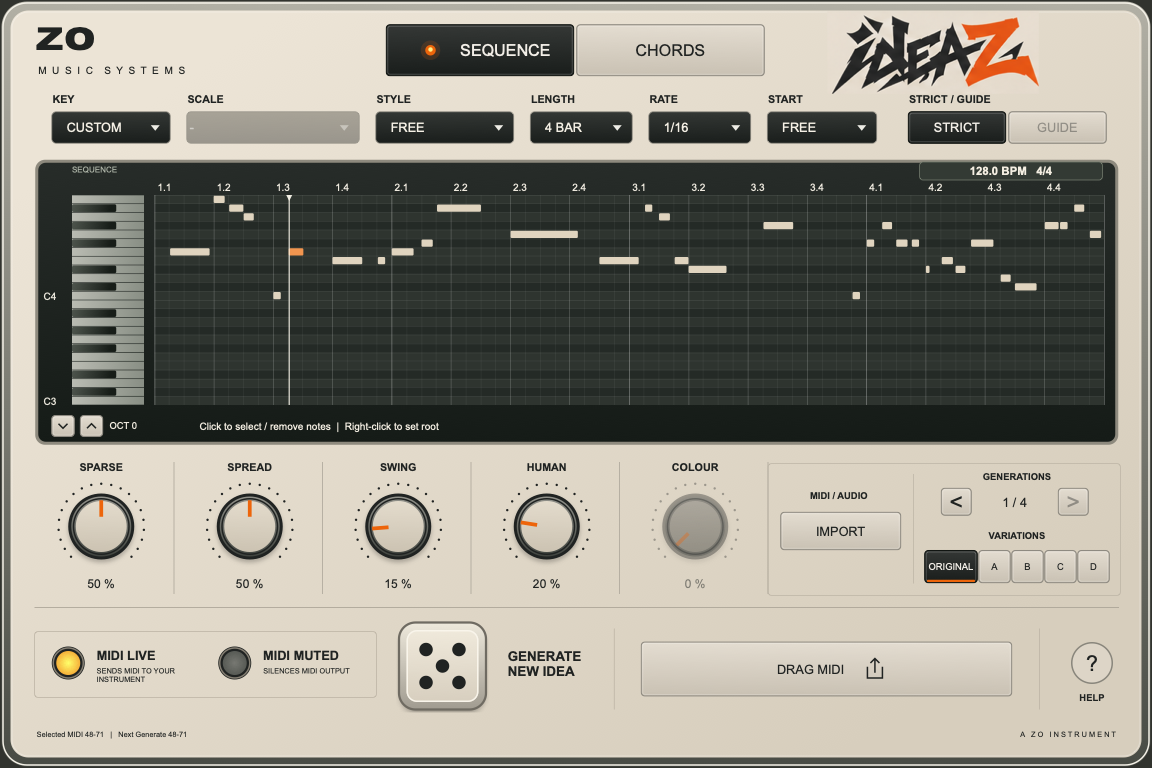Switch to the SEQUENCE tab
The height and width of the screenshot is (768, 1152).
coord(480,50)
